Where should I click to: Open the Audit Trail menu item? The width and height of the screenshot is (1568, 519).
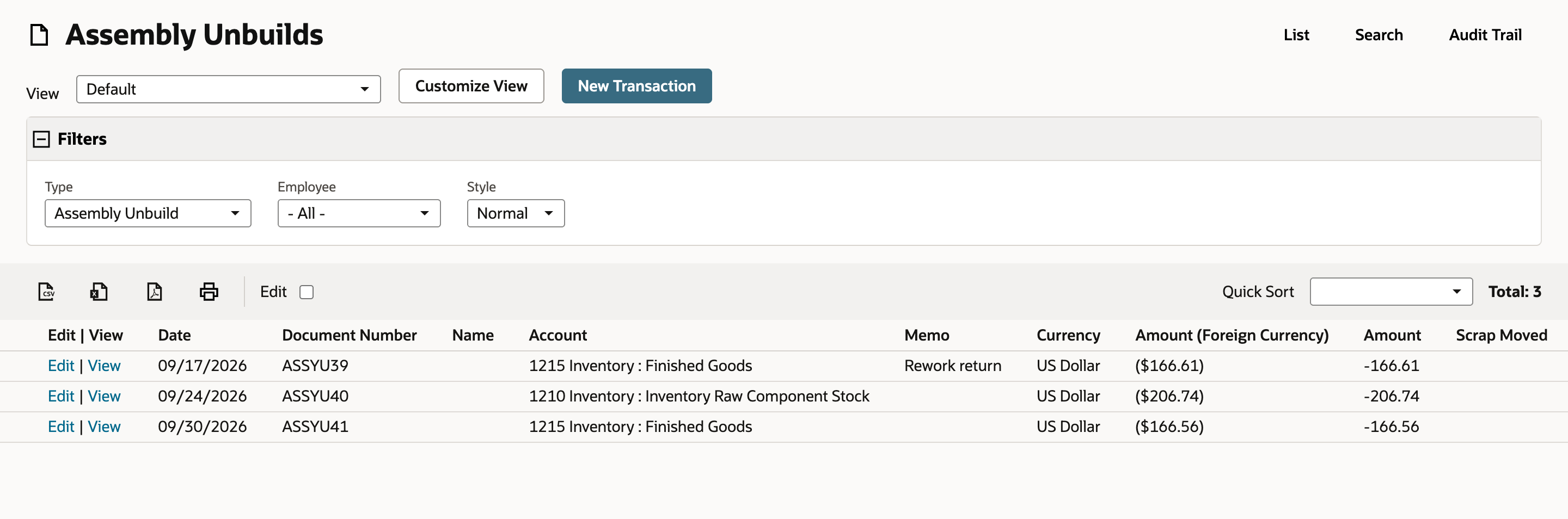pyautogui.click(x=1485, y=35)
